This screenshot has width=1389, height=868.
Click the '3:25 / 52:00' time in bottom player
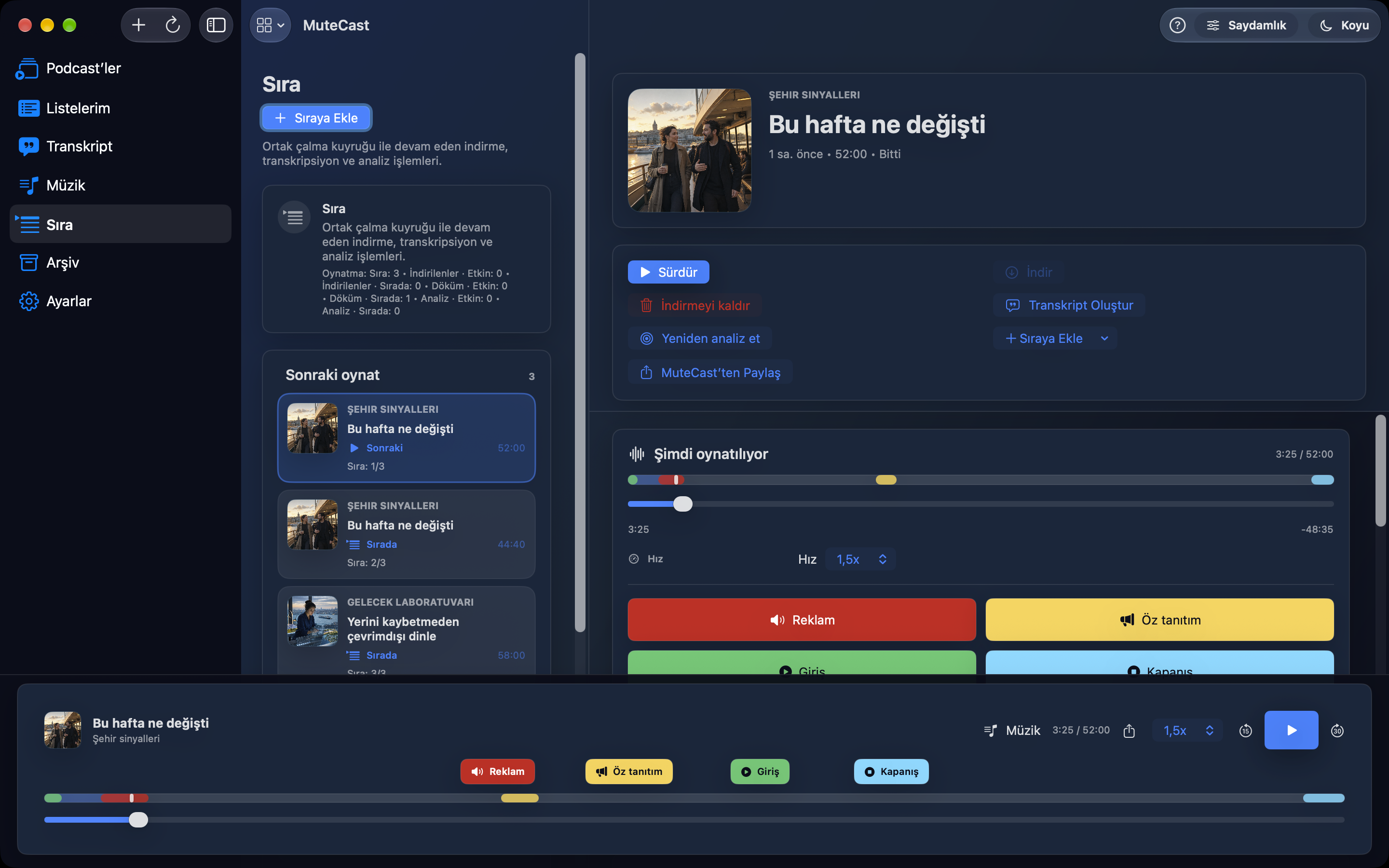click(x=1081, y=730)
